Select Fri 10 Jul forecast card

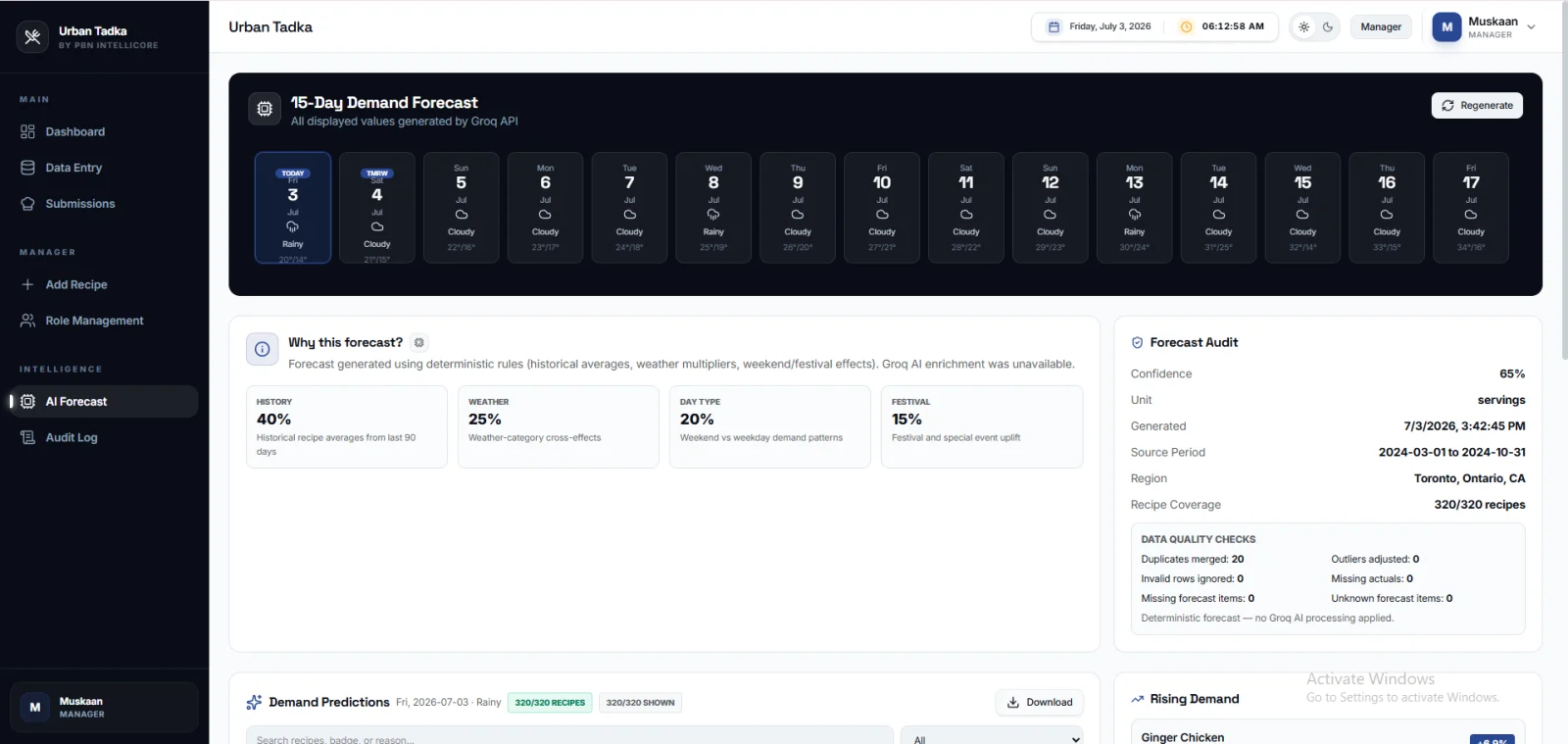(882, 208)
